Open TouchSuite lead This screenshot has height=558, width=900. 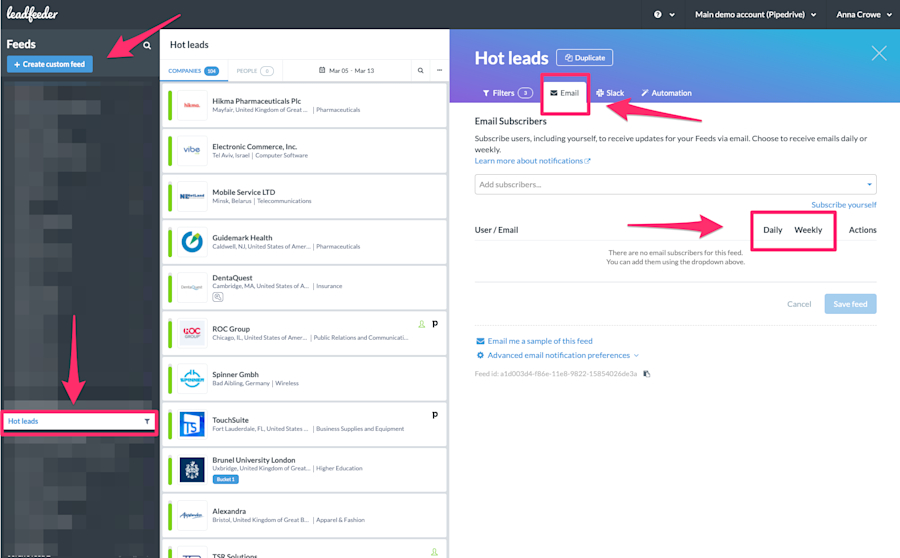pyautogui.click(x=305, y=424)
